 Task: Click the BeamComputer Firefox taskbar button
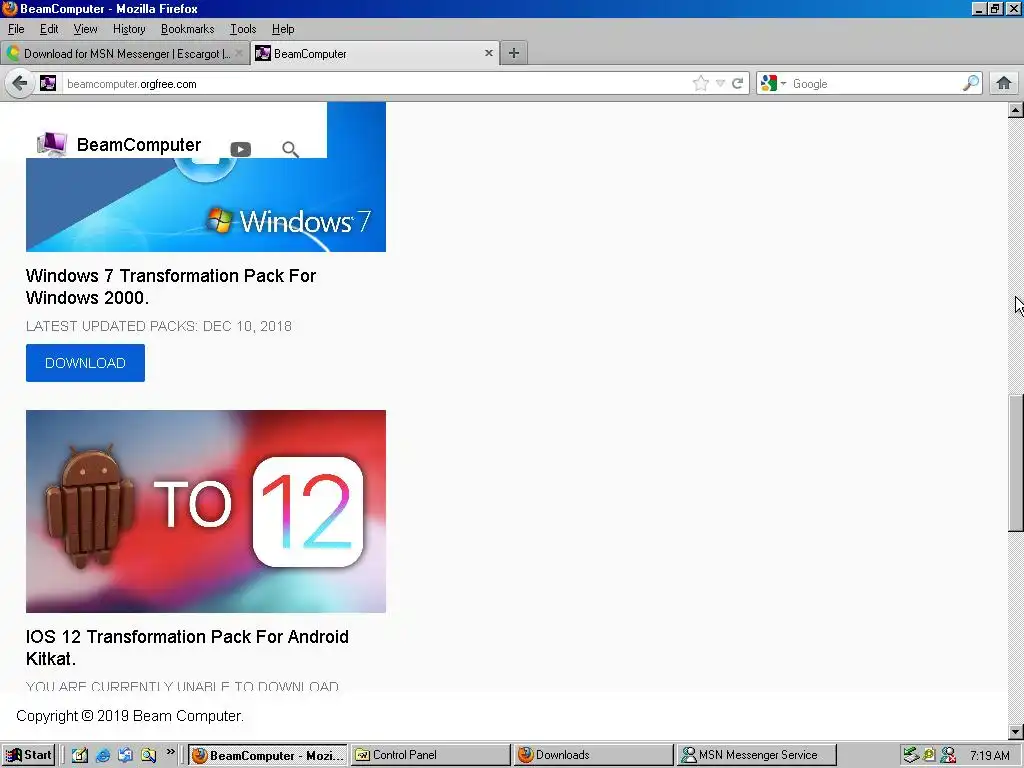click(268, 755)
